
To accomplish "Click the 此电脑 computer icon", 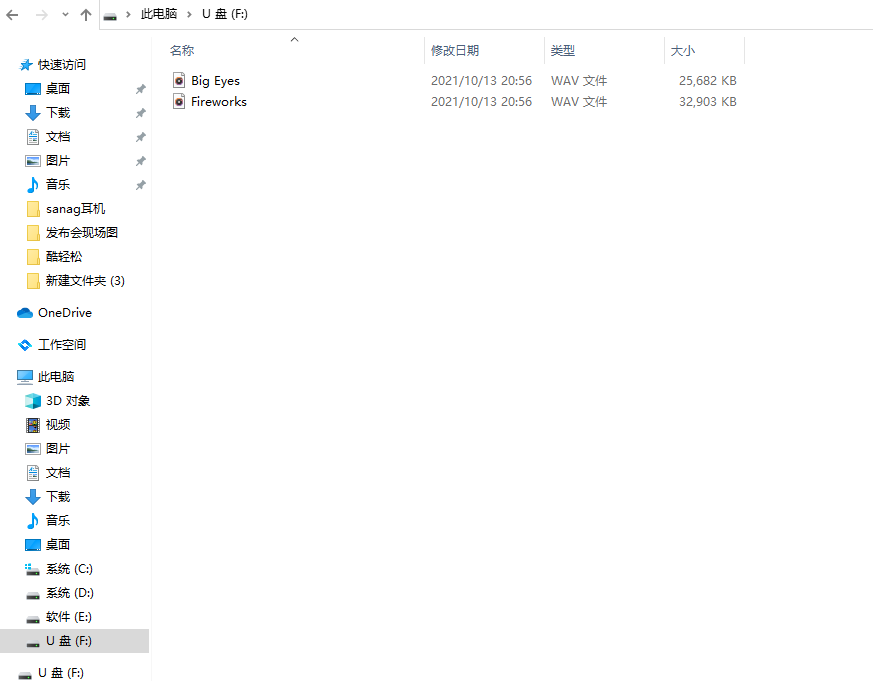I will pos(25,378).
